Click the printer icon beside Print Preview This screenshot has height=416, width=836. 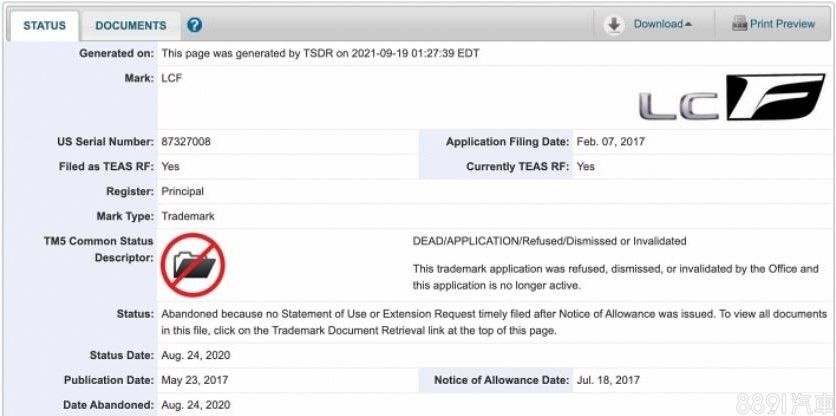coord(740,24)
